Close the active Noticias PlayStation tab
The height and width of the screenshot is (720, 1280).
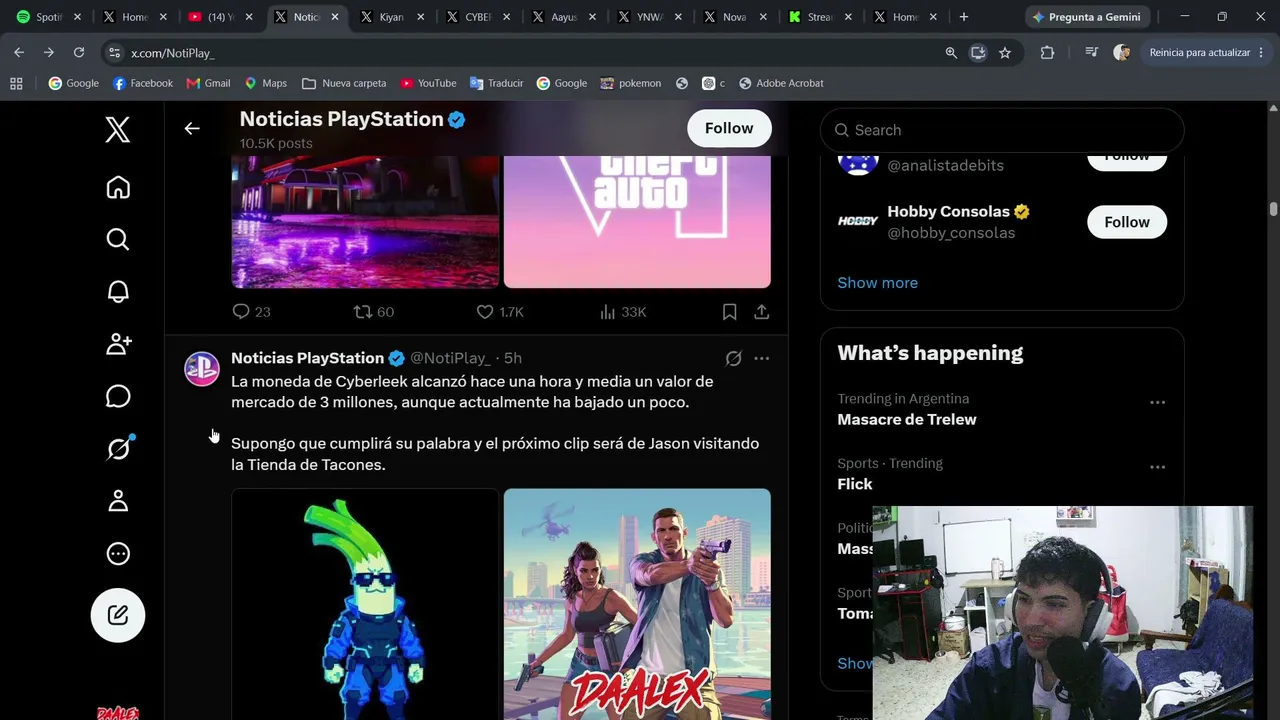tap(335, 17)
